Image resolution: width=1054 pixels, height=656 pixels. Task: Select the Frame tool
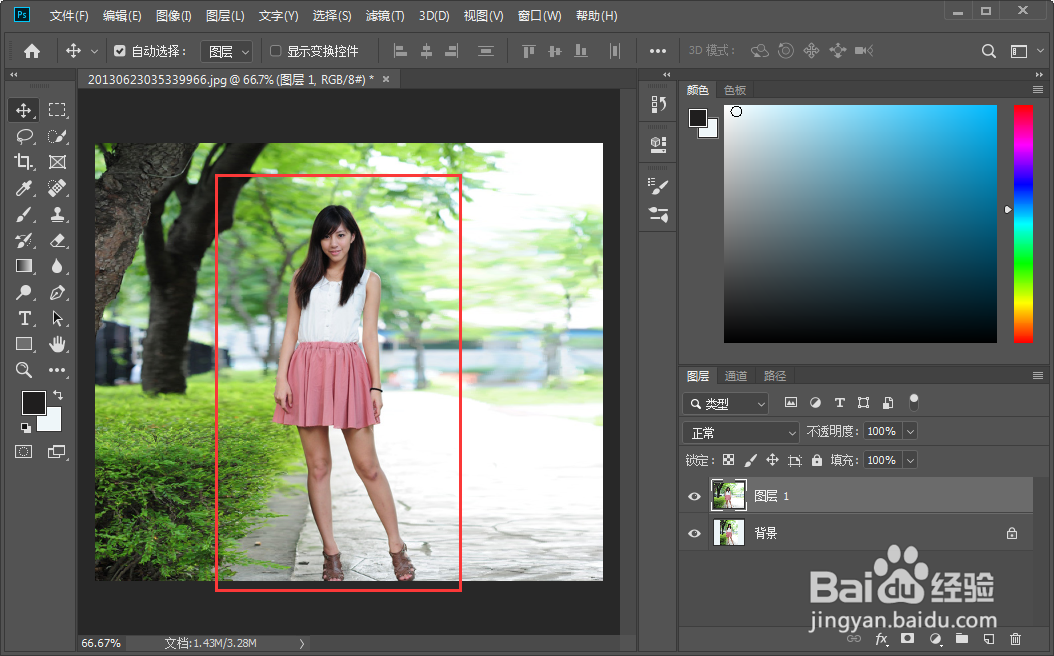pos(57,162)
